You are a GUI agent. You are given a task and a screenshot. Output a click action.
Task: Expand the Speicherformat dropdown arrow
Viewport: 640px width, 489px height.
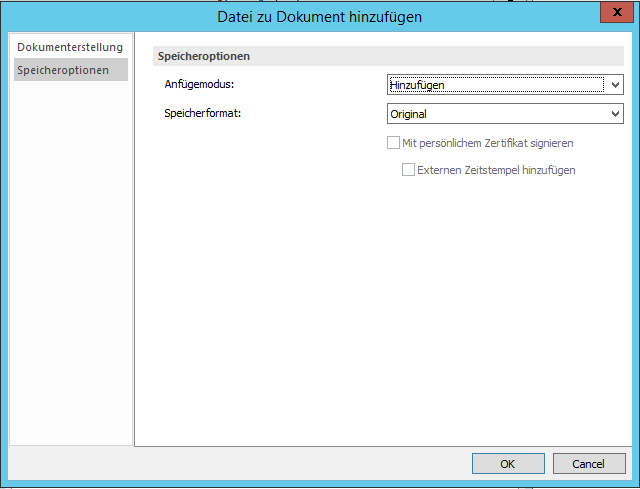[615, 114]
